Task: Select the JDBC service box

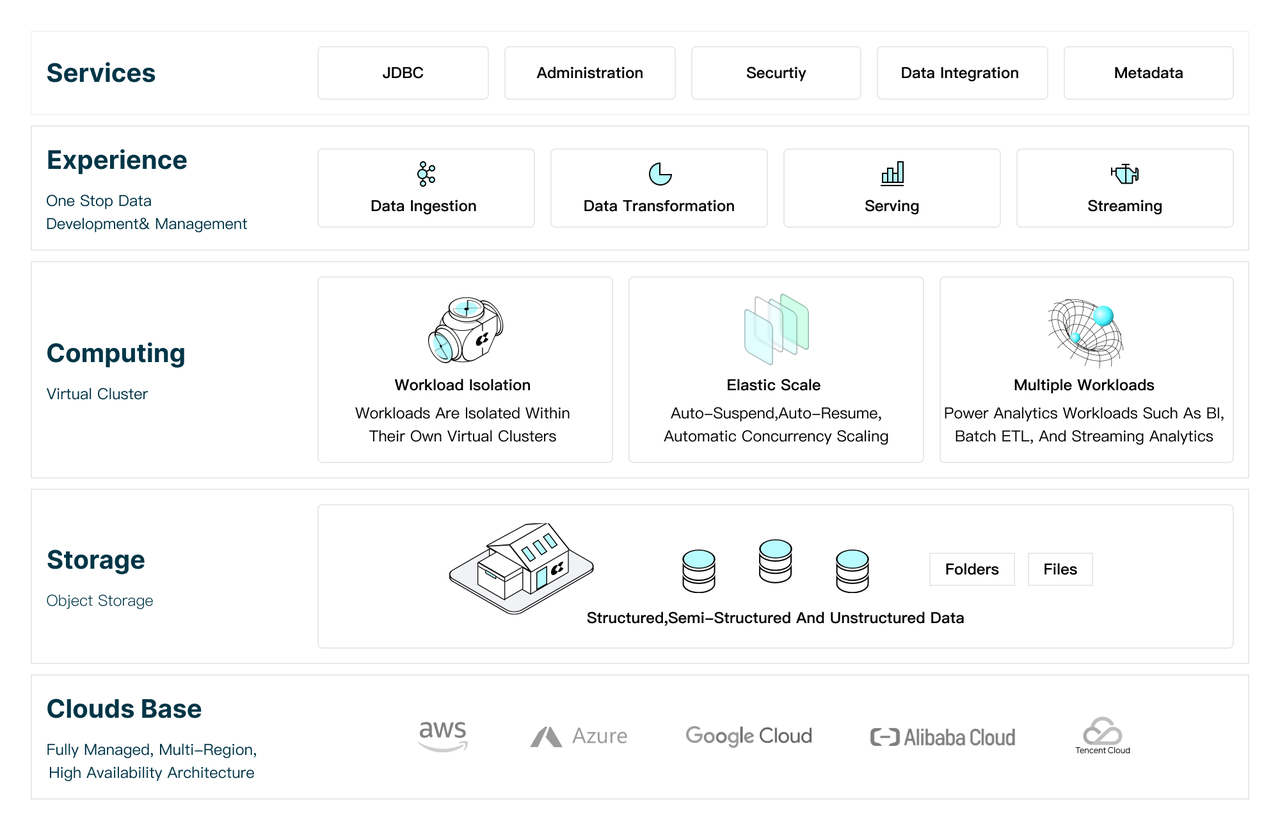Action: click(x=403, y=73)
